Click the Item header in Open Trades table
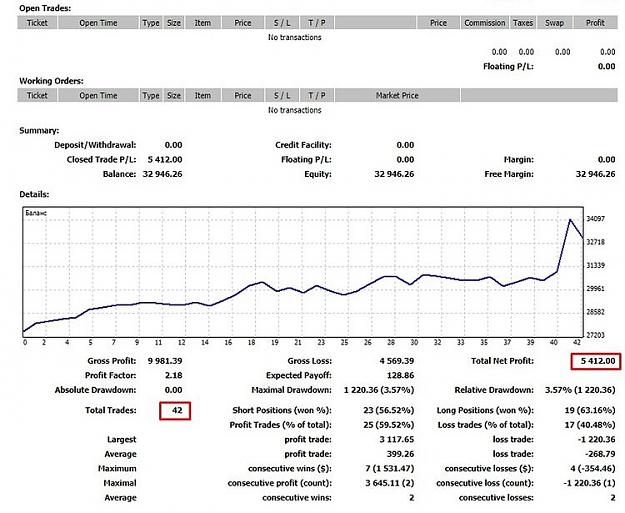Viewport: 625px width, 513px height. (202, 23)
